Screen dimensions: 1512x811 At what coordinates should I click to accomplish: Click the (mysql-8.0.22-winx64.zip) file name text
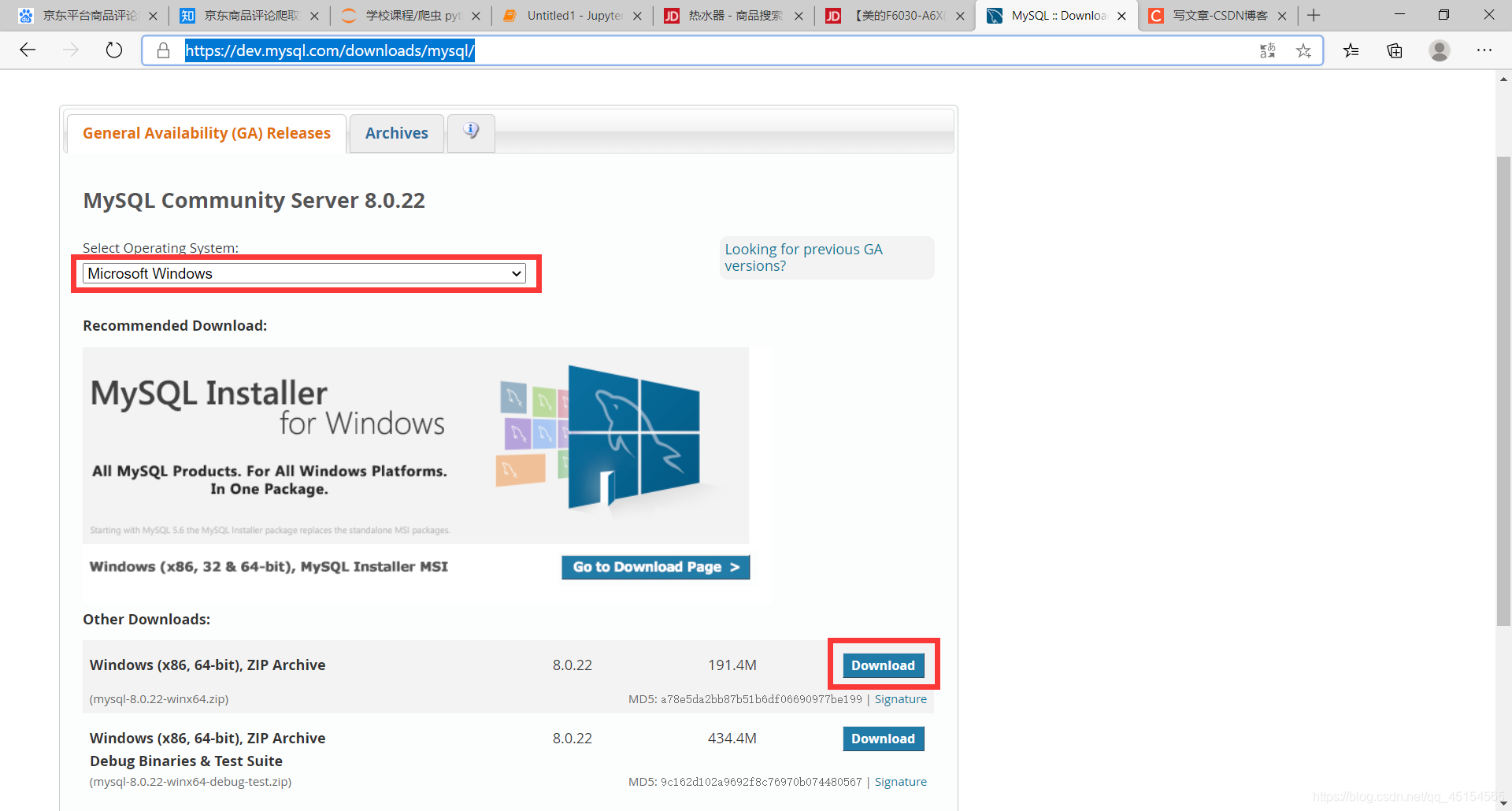click(x=159, y=699)
